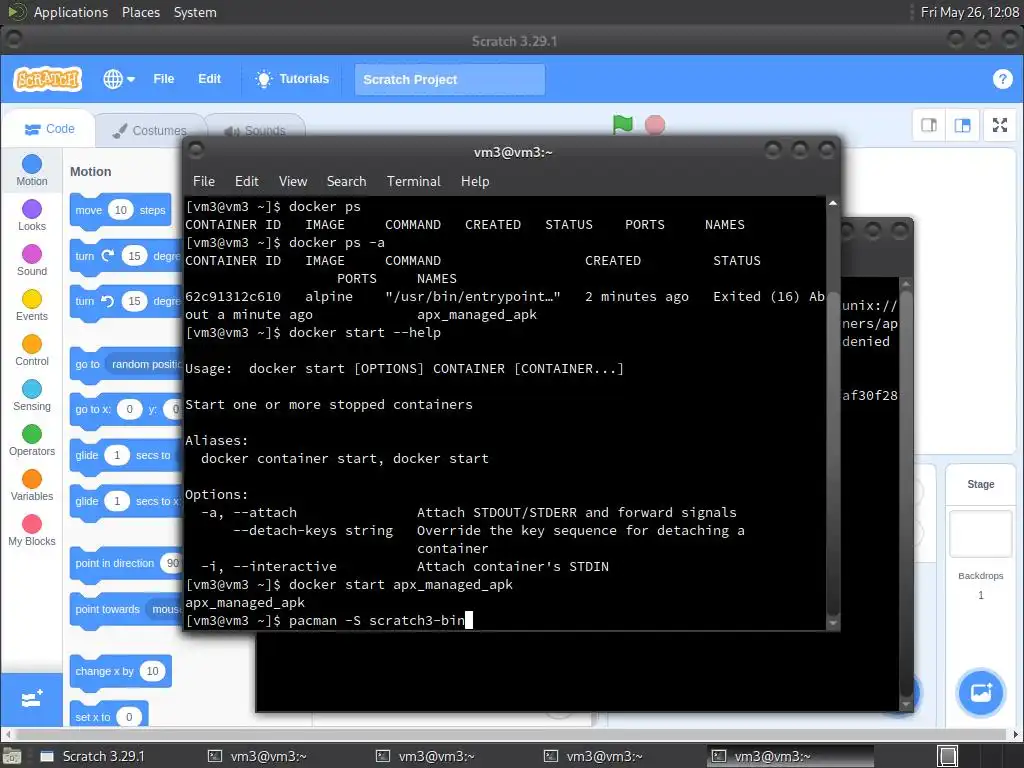Screen dimensions: 1024x768
Task: Switch to large stage layout
Action: tap(962, 125)
